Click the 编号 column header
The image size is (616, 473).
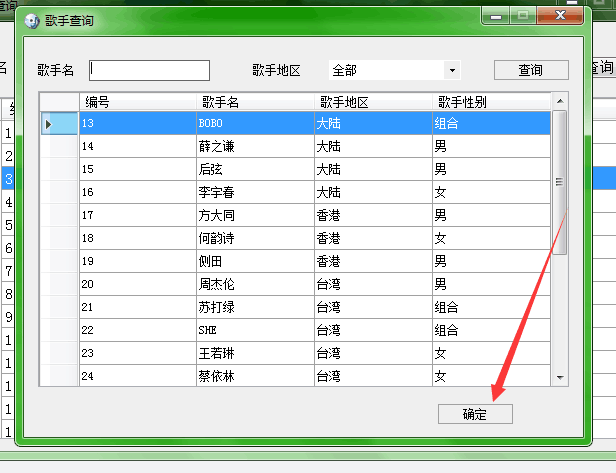coord(138,102)
